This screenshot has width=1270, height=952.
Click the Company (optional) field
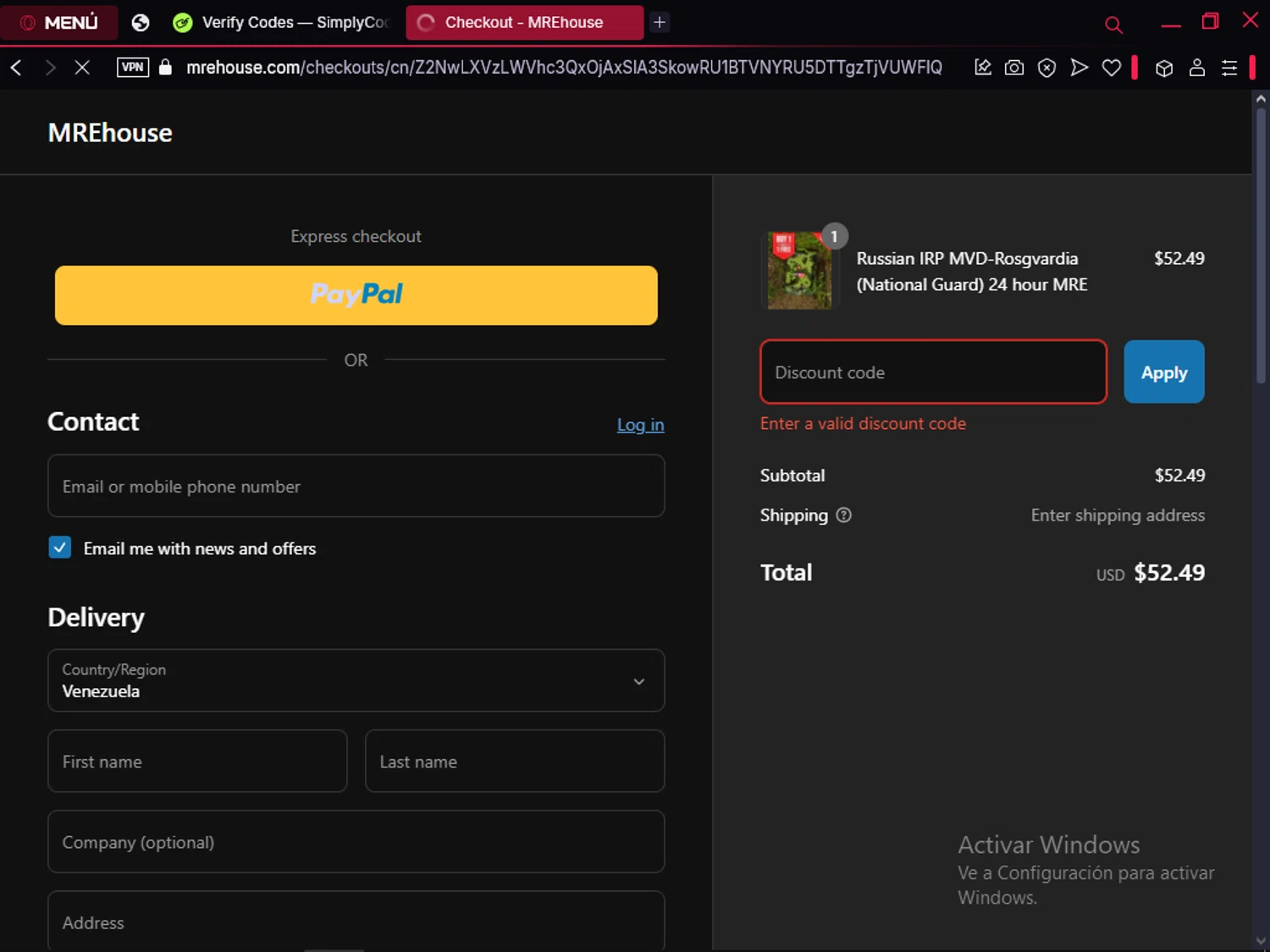click(x=356, y=841)
